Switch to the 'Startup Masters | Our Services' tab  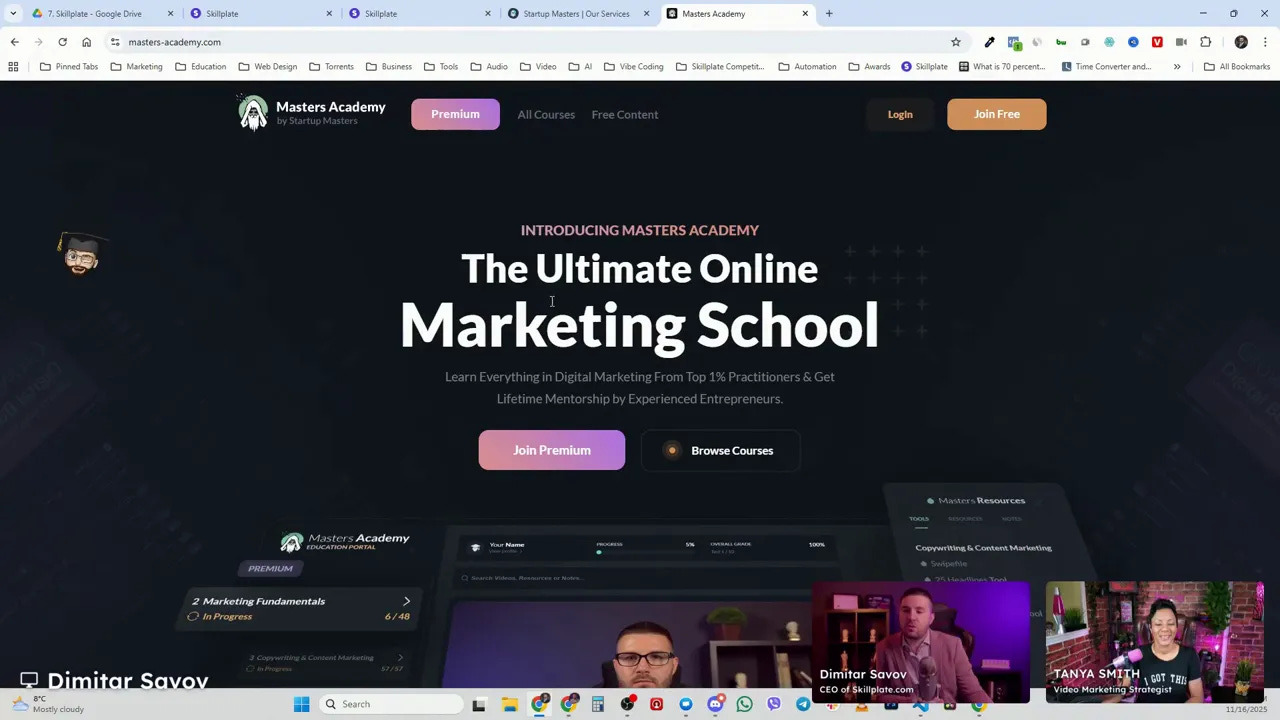point(577,14)
